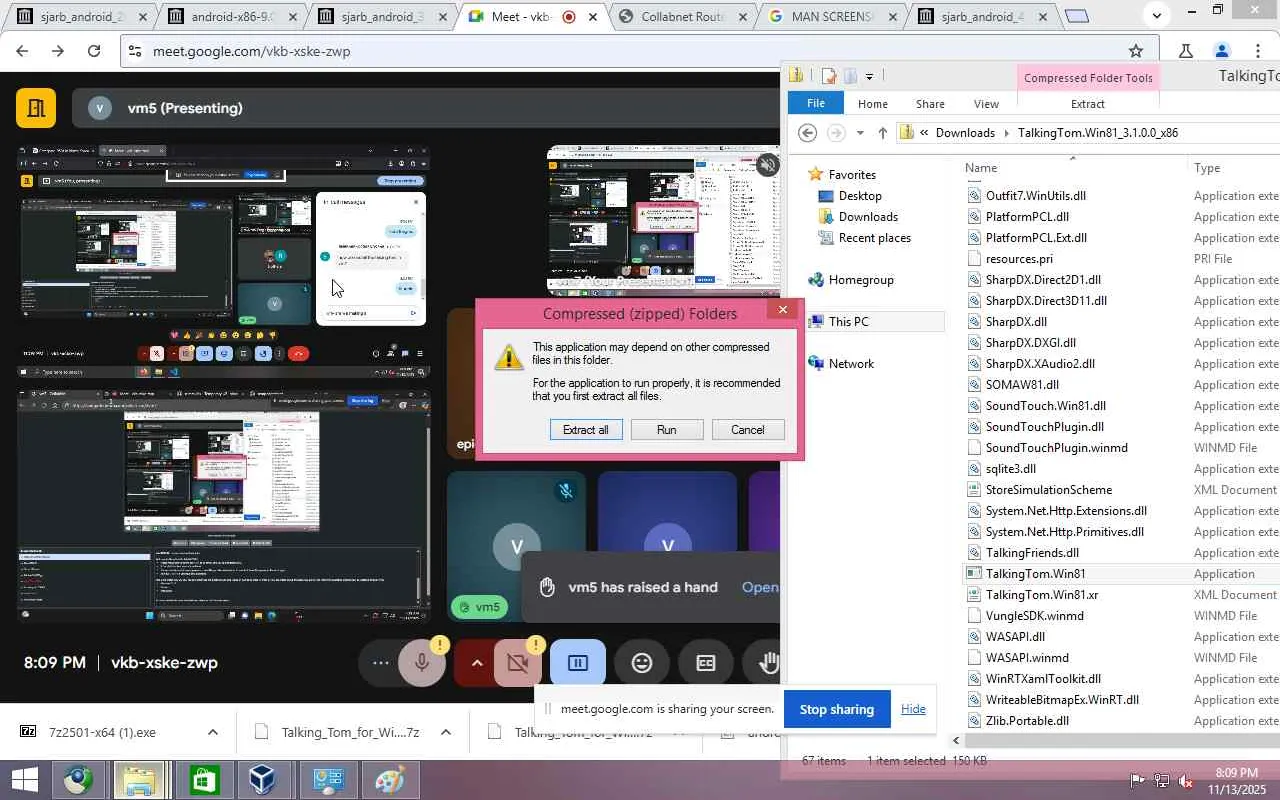Lower the raised hand in Meet controls
The width and height of the screenshot is (1280, 800).
click(x=768, y=663)
